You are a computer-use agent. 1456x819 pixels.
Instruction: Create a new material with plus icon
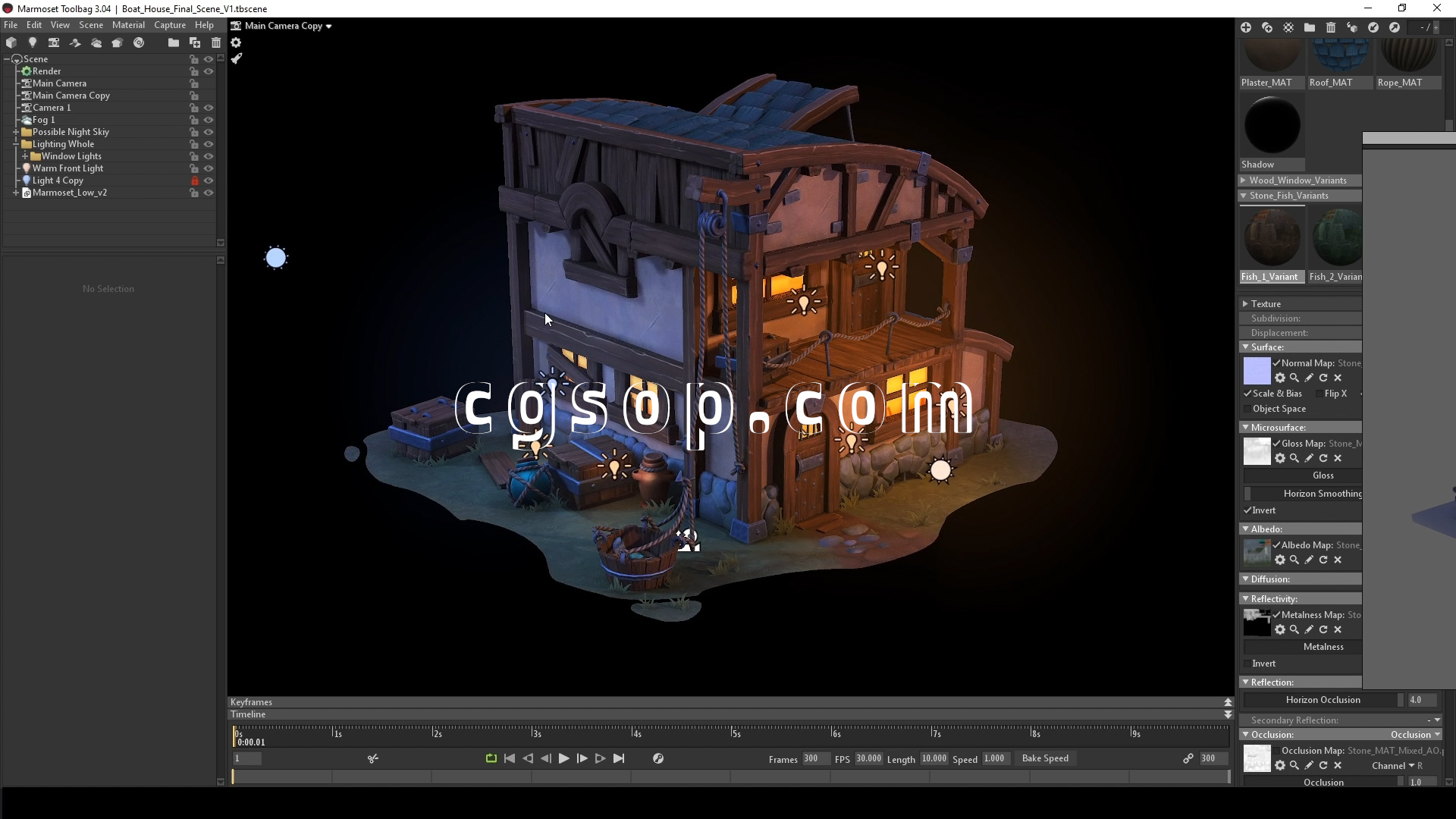[x=1246, y=27]
